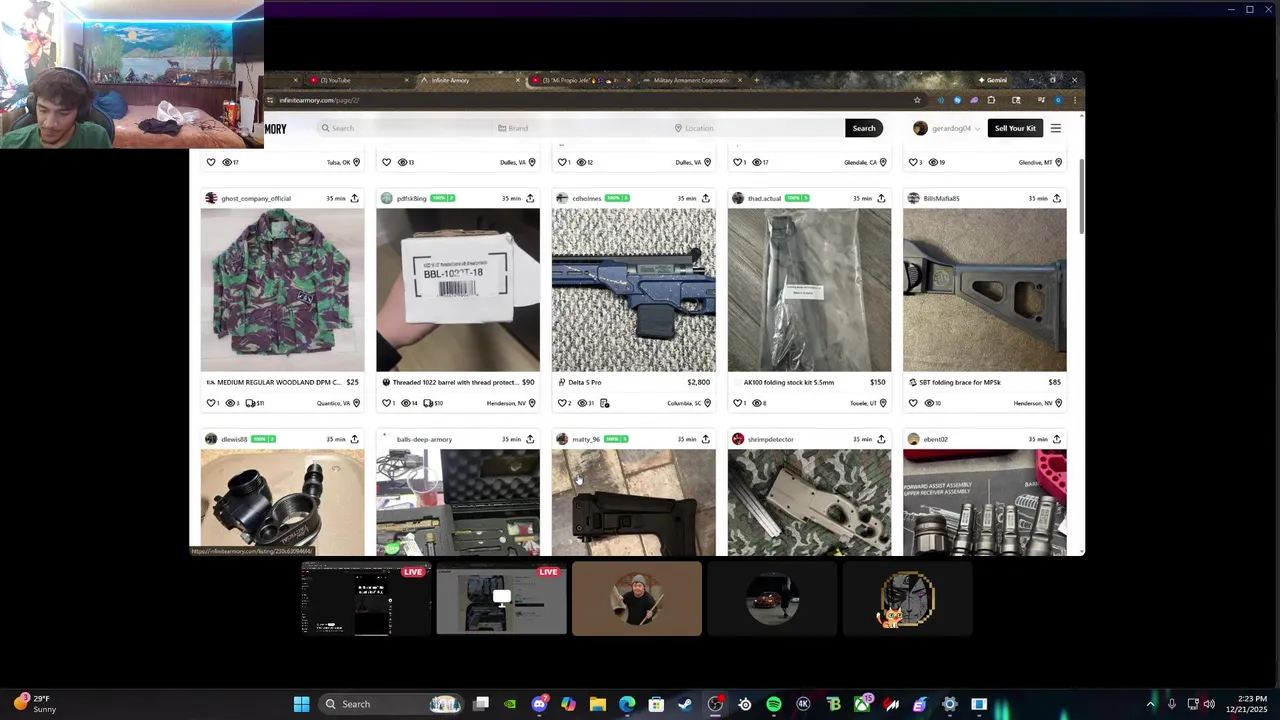The width and height of the screenshot is (1280, 720).
Task: Open Delta 5 Pro listing title
Action: pyautogui.click(x=585, y=382)
